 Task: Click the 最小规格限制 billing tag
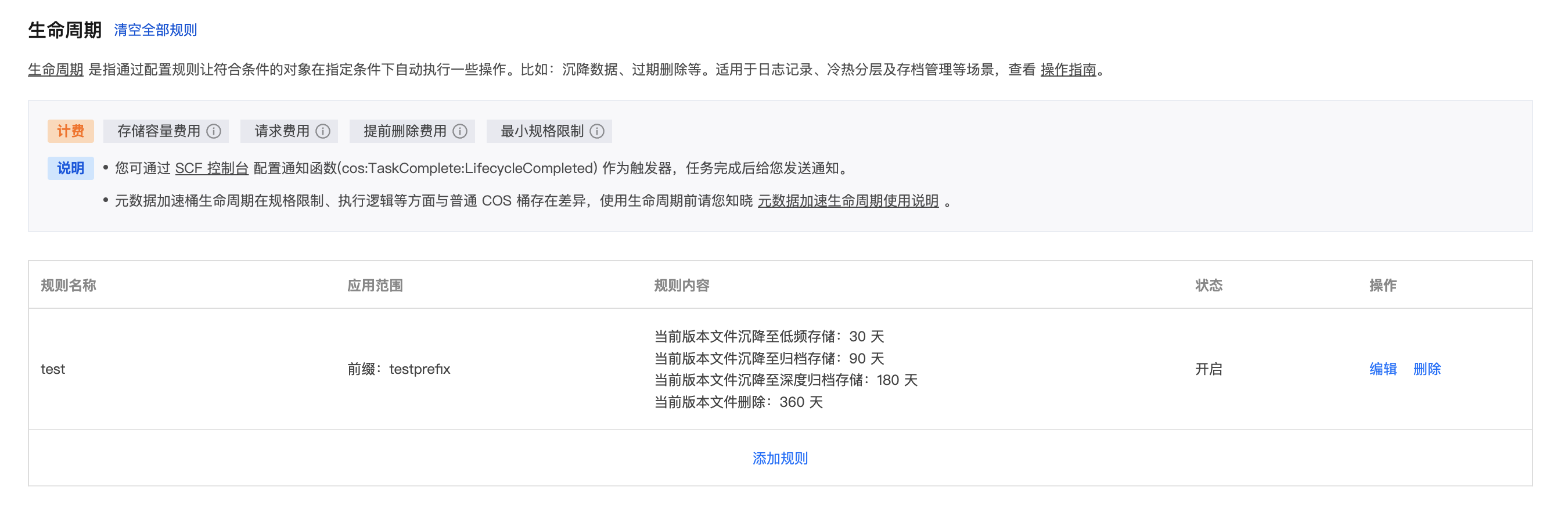(542, 131)
